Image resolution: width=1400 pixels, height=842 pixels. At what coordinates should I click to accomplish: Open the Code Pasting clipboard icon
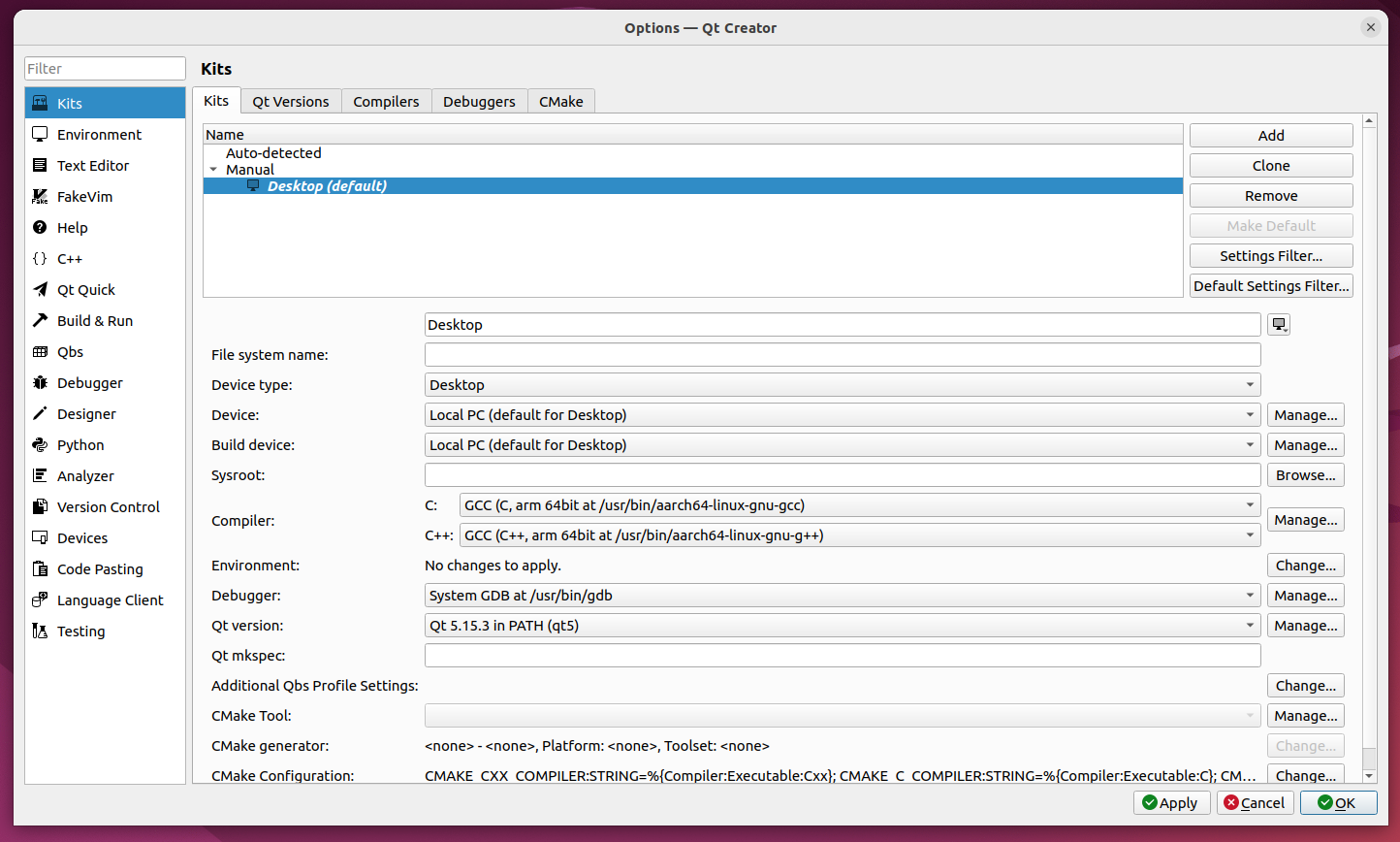pos(40,568)
